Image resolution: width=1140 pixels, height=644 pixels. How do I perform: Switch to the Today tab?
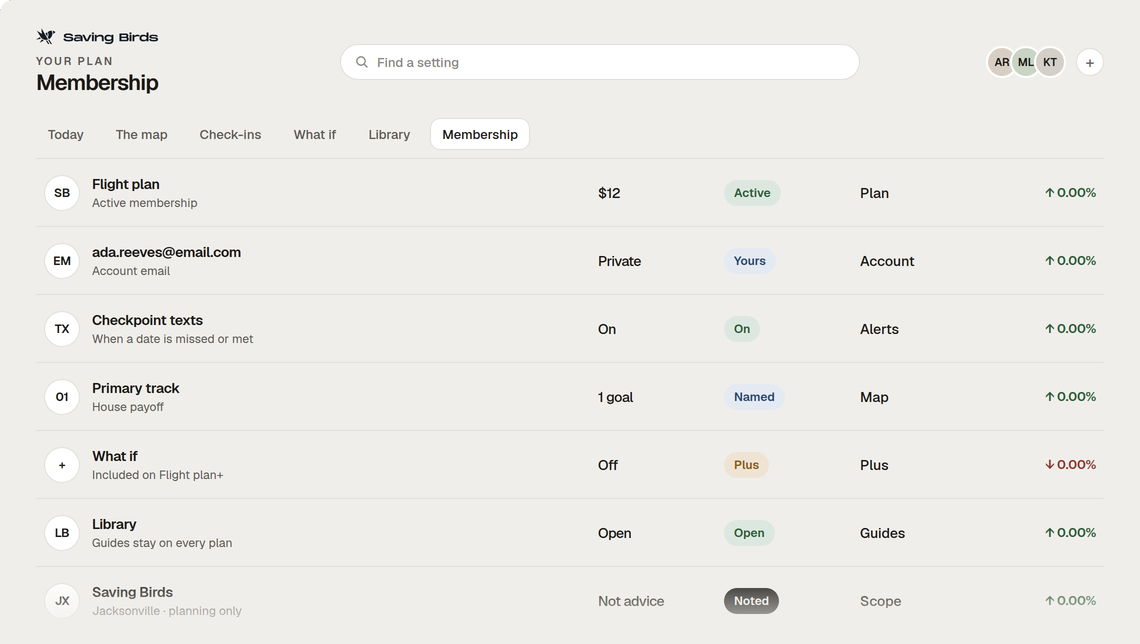click(65, 134)
